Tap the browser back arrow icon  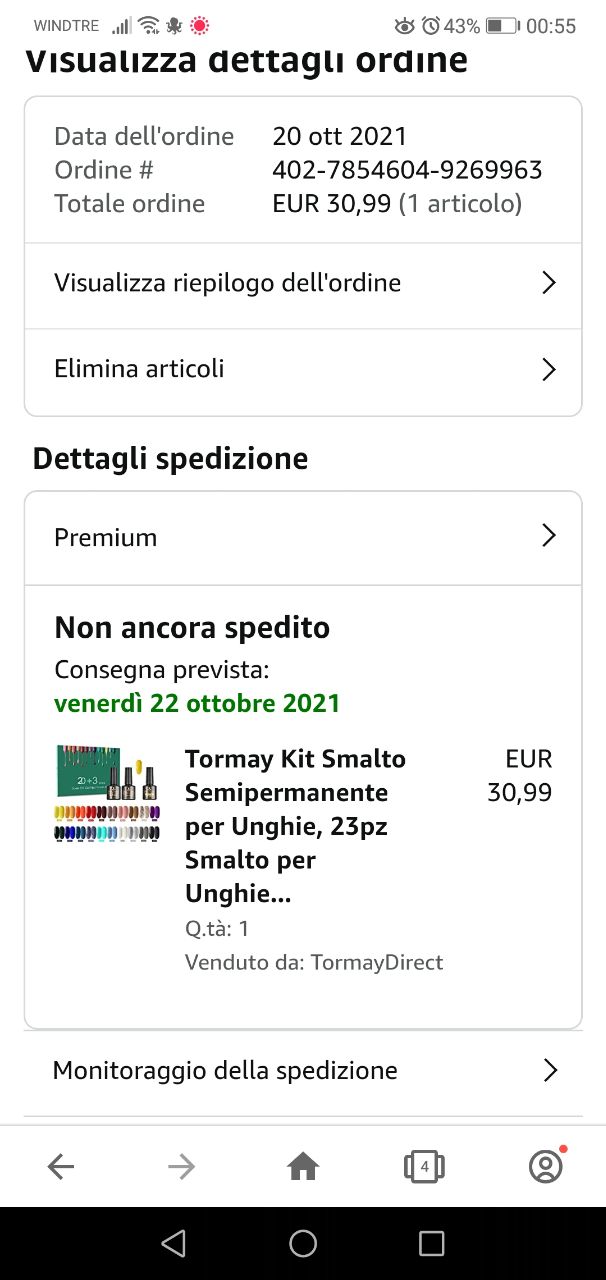pyautogui.click(x=61, y=1166)
